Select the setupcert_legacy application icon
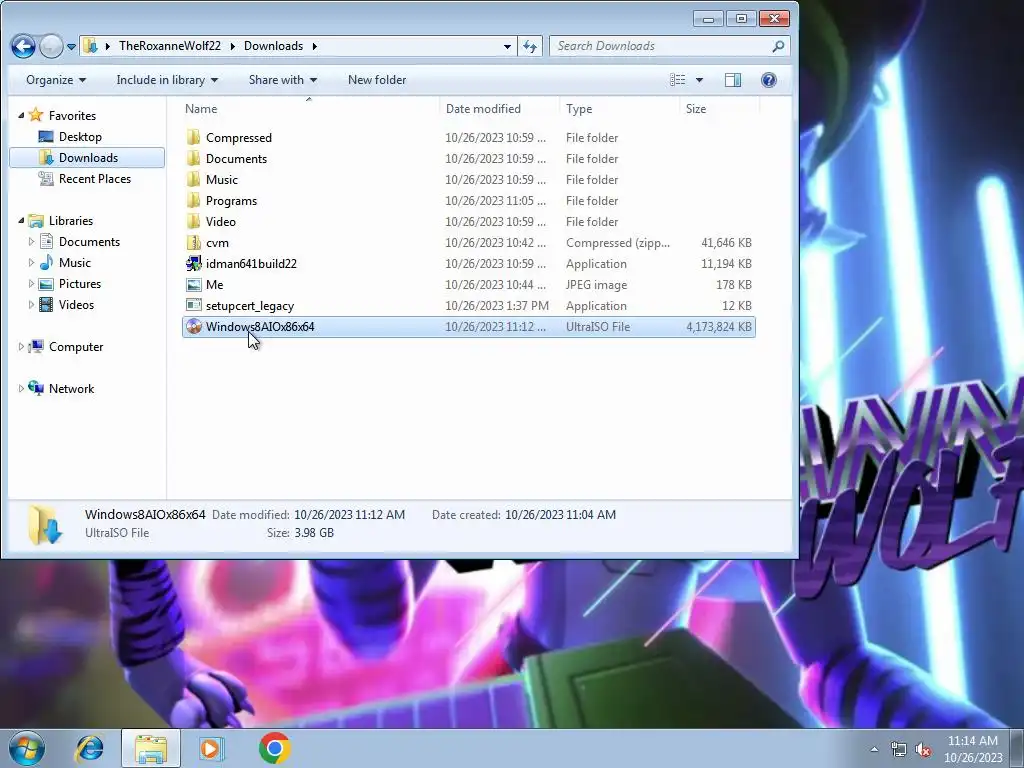Screen dimensions: 1024x768 coord(193,306)
